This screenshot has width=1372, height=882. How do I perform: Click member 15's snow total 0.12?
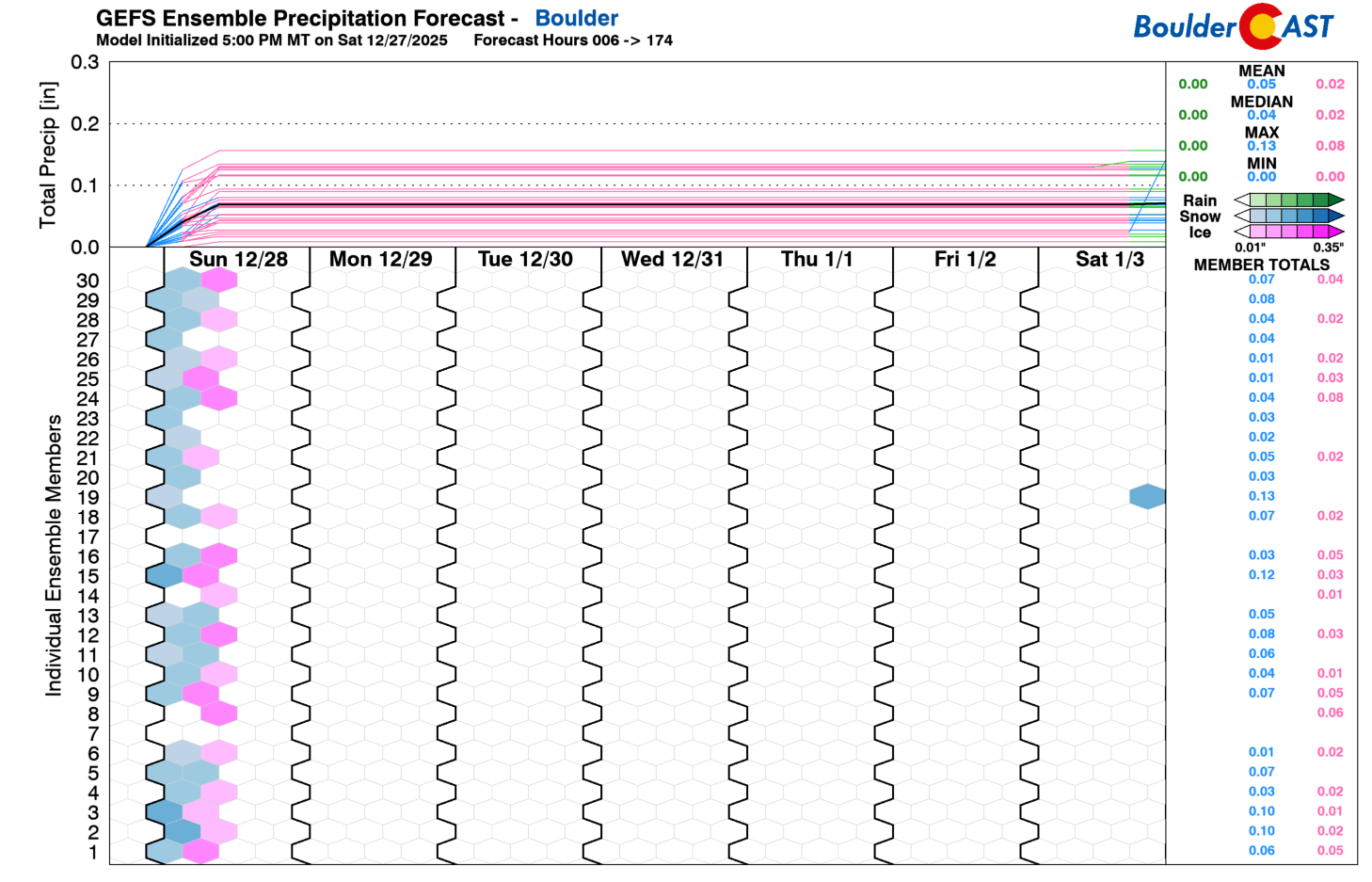(x=1261, y=575)
